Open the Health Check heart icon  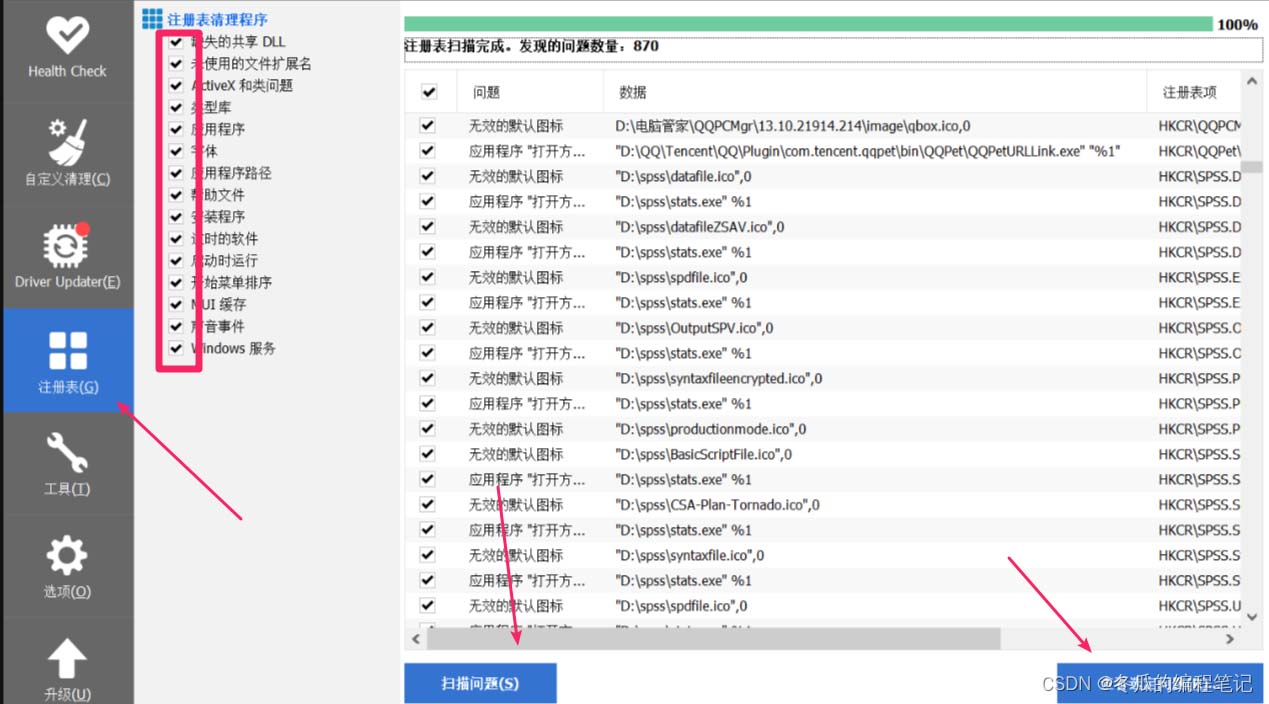[x=67, y=37]
